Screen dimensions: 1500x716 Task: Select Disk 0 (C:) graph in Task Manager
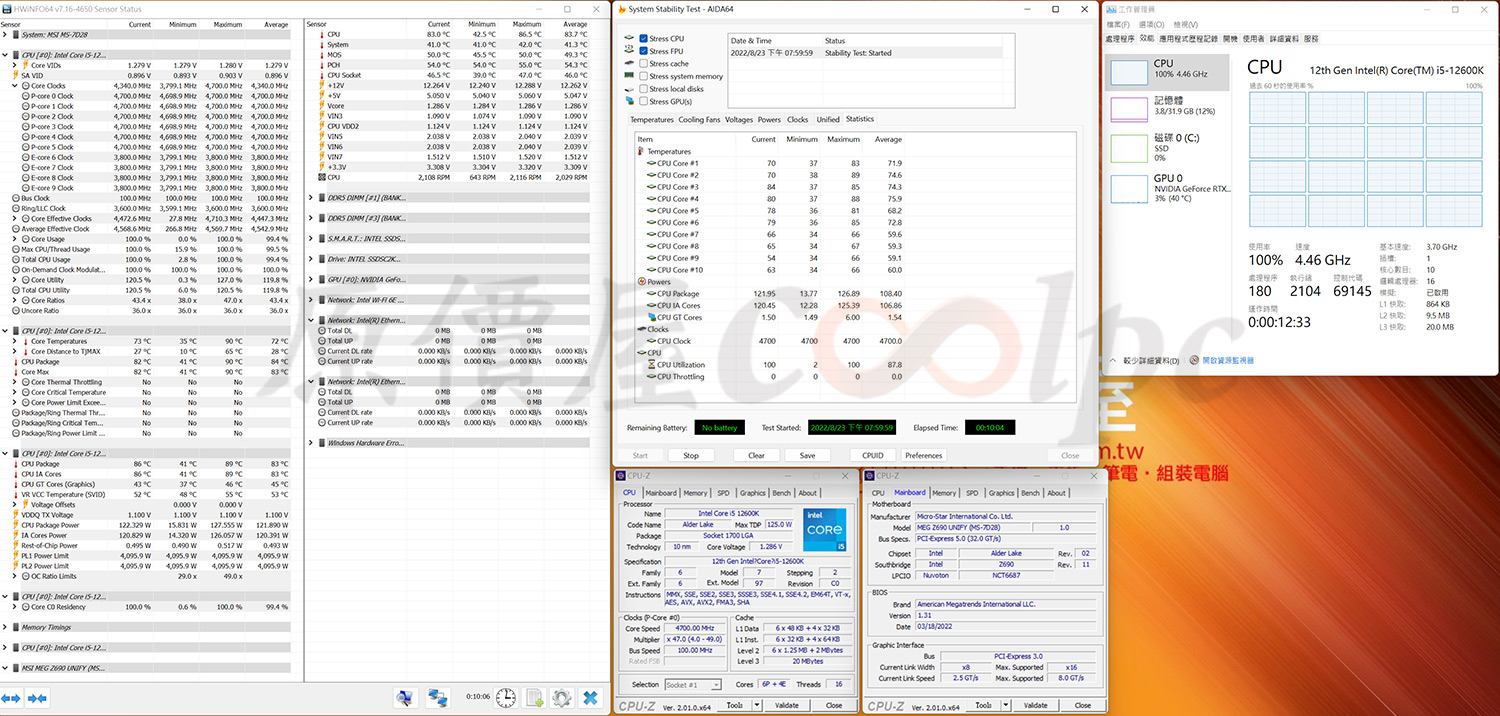pyautogui.click(x=1129, y=149)
